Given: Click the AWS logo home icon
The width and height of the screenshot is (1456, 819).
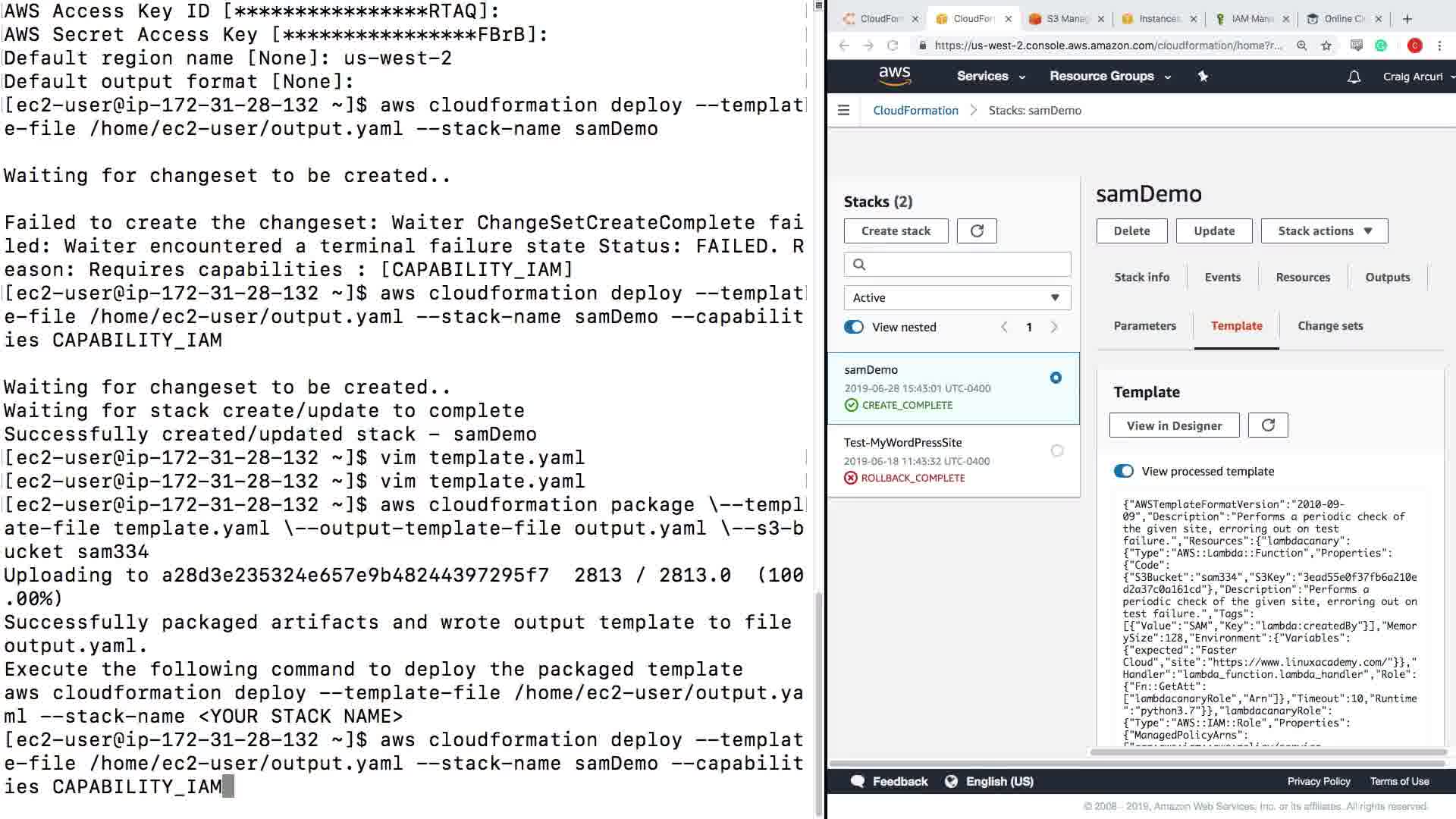Looking at the screenshot, I should click(x=894, y=76).
